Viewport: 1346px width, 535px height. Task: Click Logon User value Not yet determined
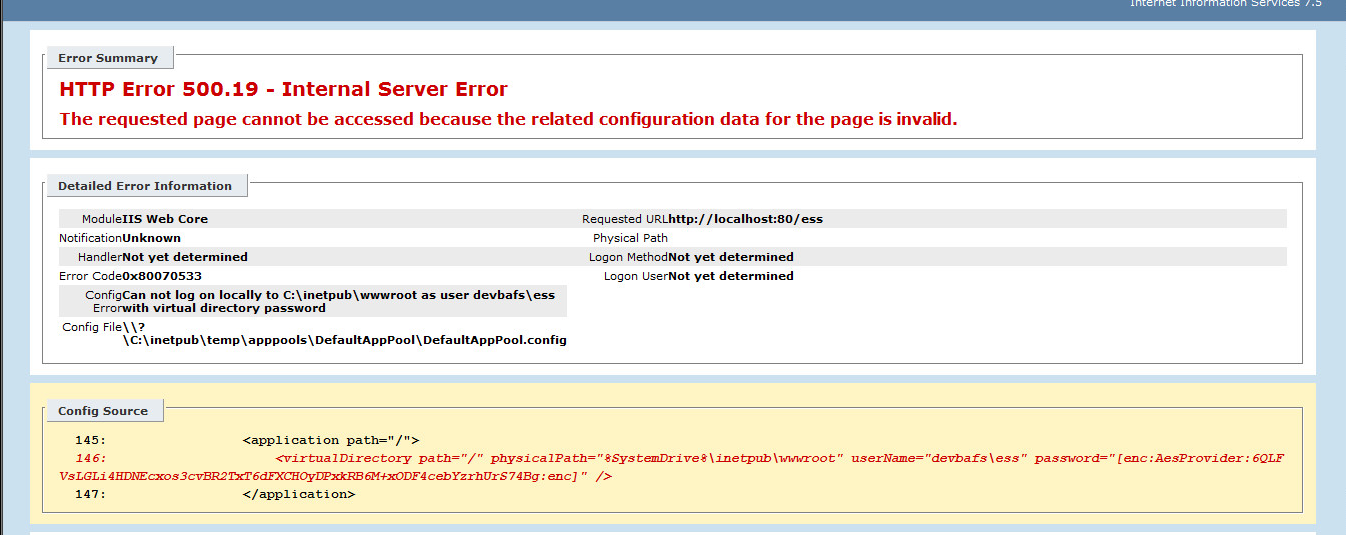click(x=731, y=276)
